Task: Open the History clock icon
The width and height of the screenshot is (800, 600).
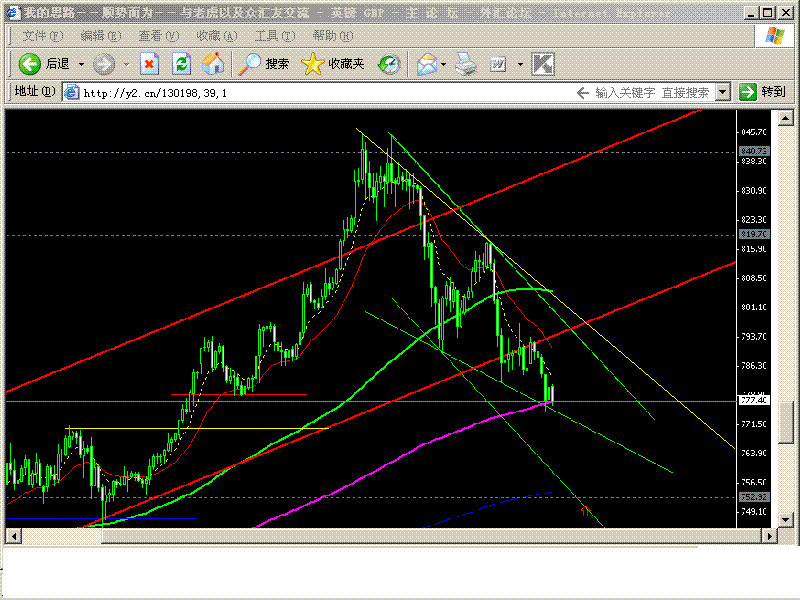Action: pos(389,64)
